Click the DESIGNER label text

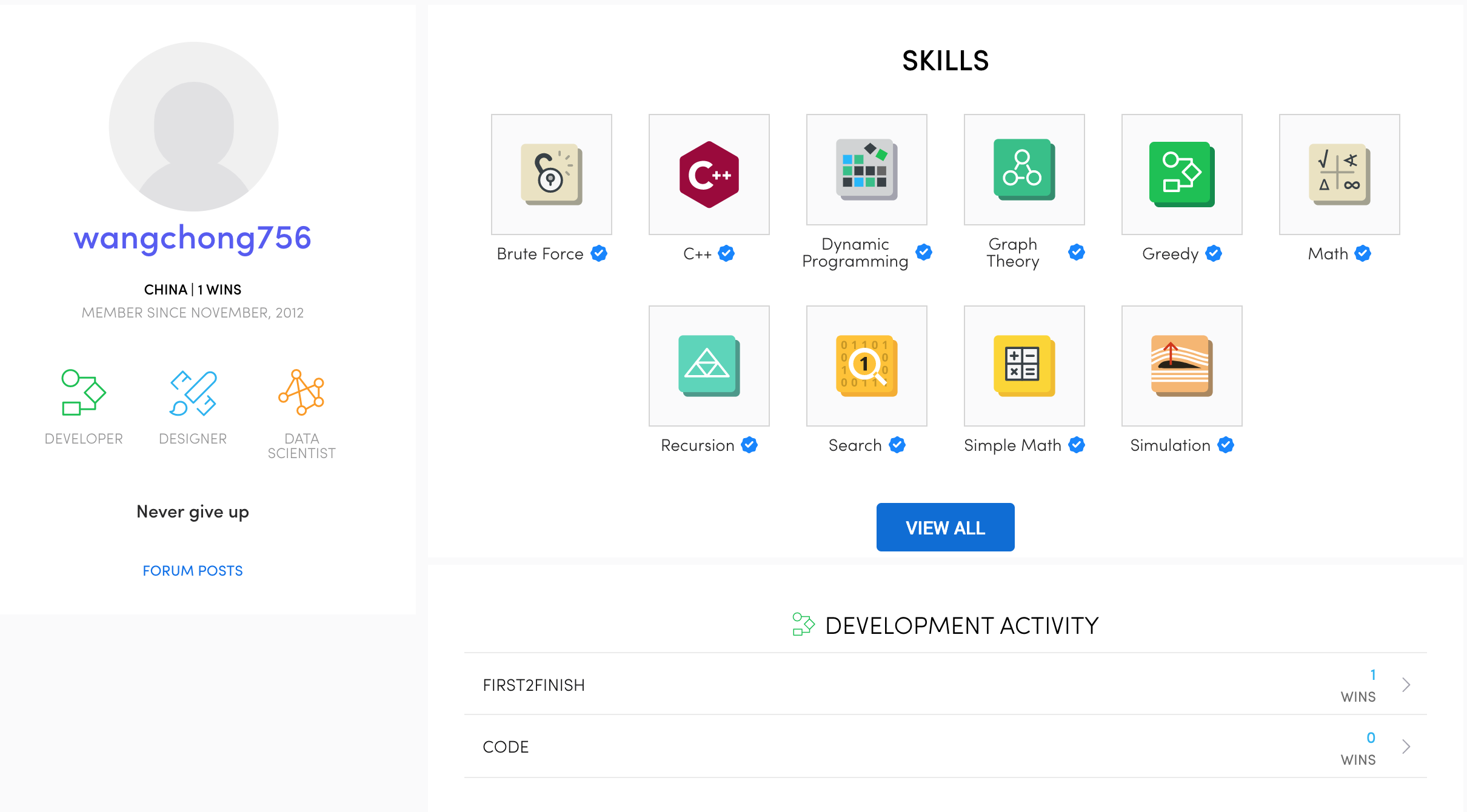click(193, 439)
